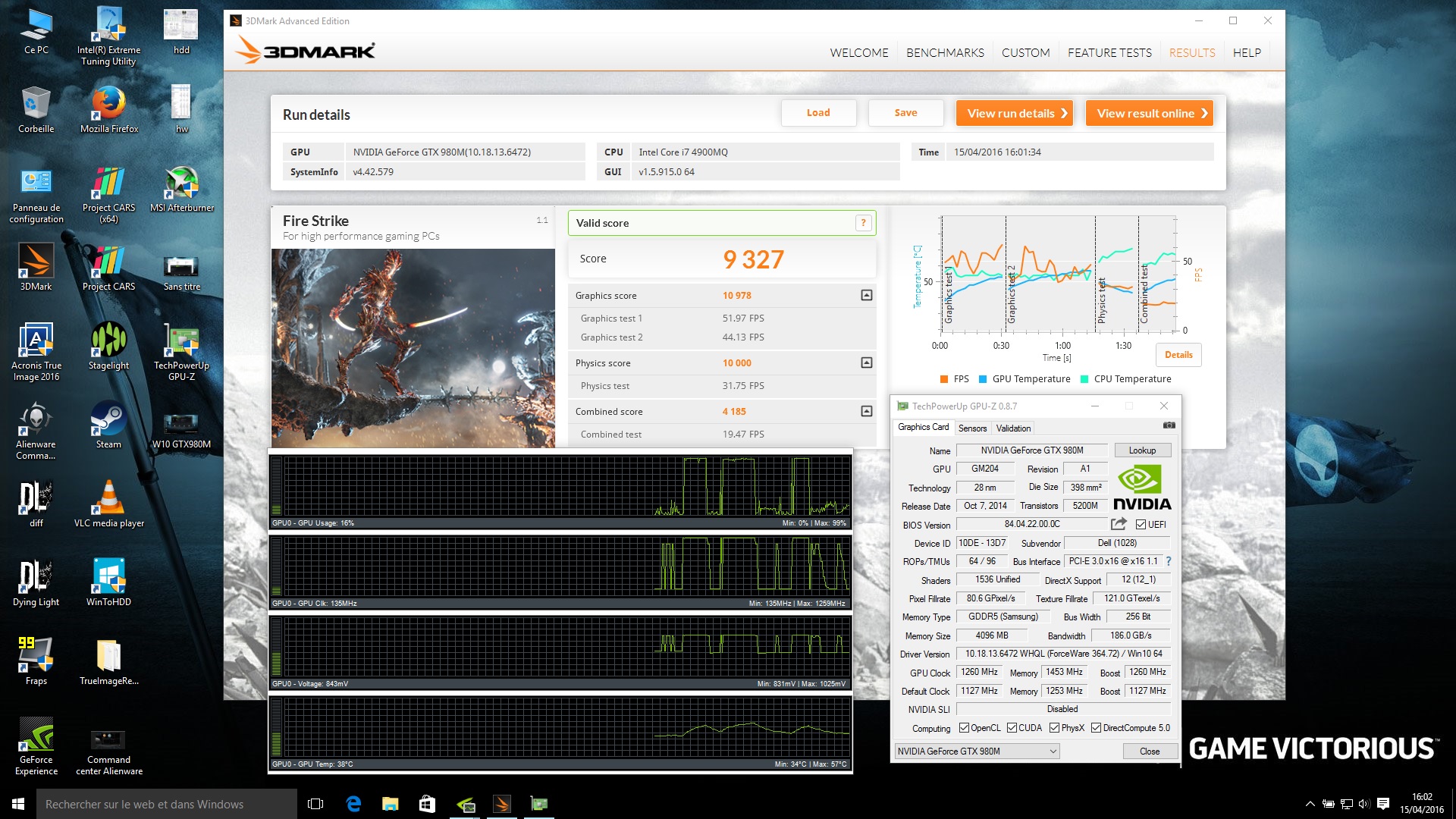The width and height of the screenshot is (1456, 819).
Task: Launch MSI Afterburner shortcut
Action: 181,189
